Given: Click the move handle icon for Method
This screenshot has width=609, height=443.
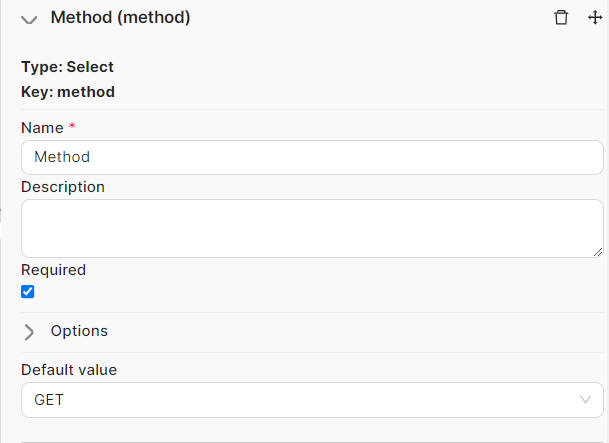Looking at the screenshot, I should [595, 18].
